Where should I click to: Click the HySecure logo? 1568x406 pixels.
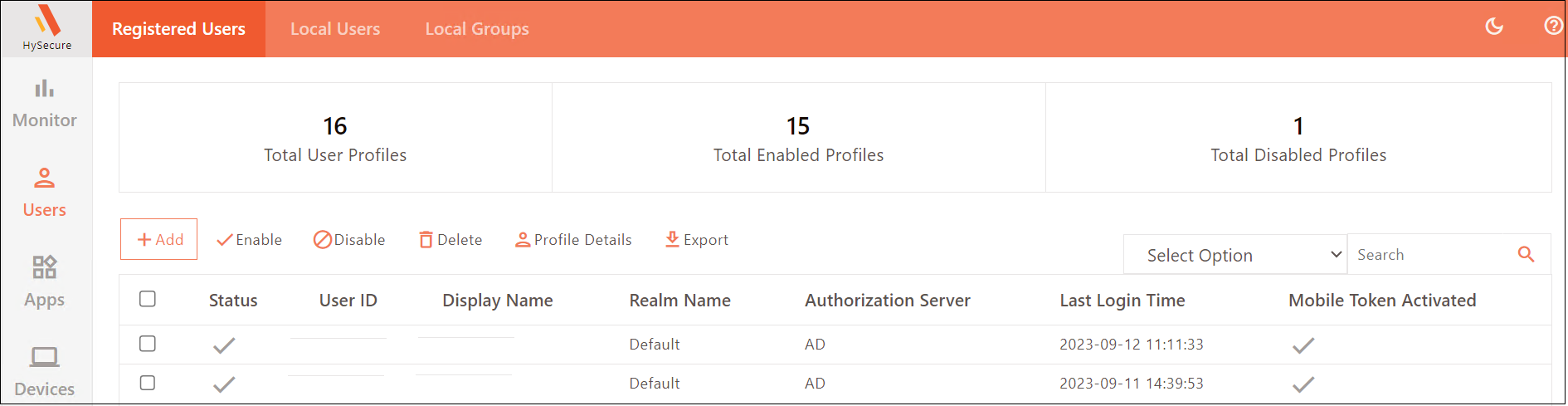point(46,27)
